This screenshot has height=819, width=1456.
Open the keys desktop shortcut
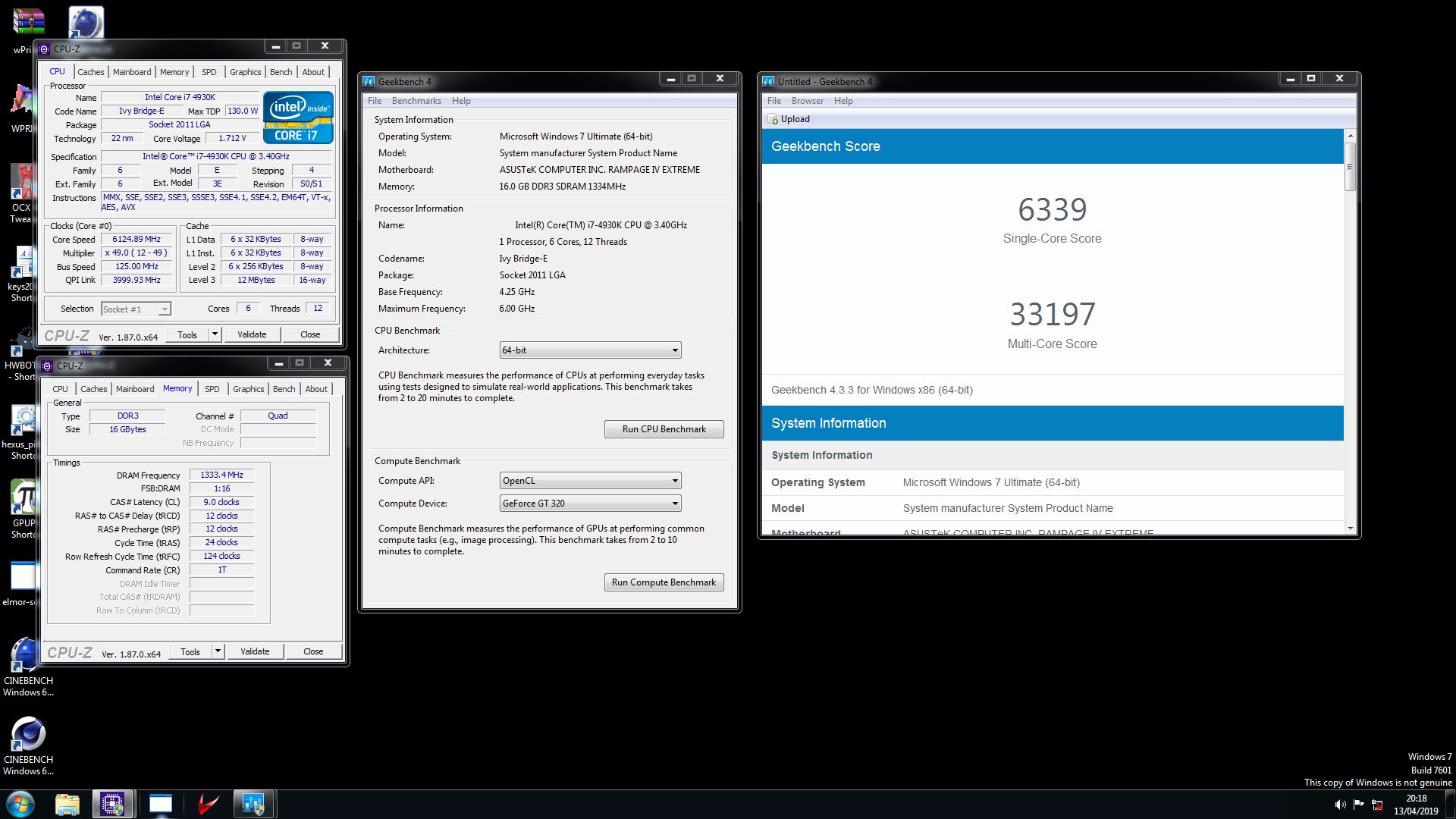click(x=21, y=275)
